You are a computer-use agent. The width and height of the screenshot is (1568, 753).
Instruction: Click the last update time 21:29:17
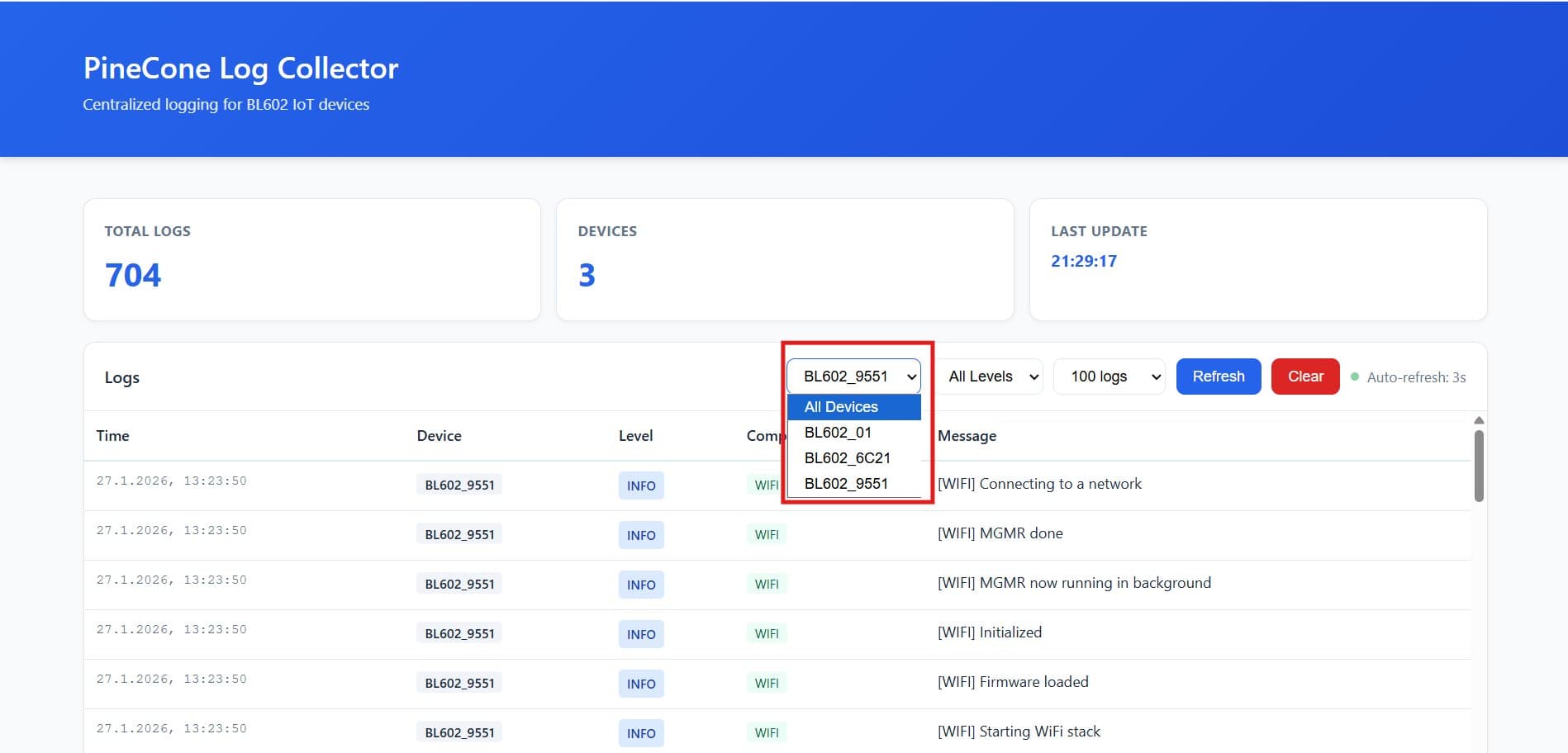tap(1084, 261)
